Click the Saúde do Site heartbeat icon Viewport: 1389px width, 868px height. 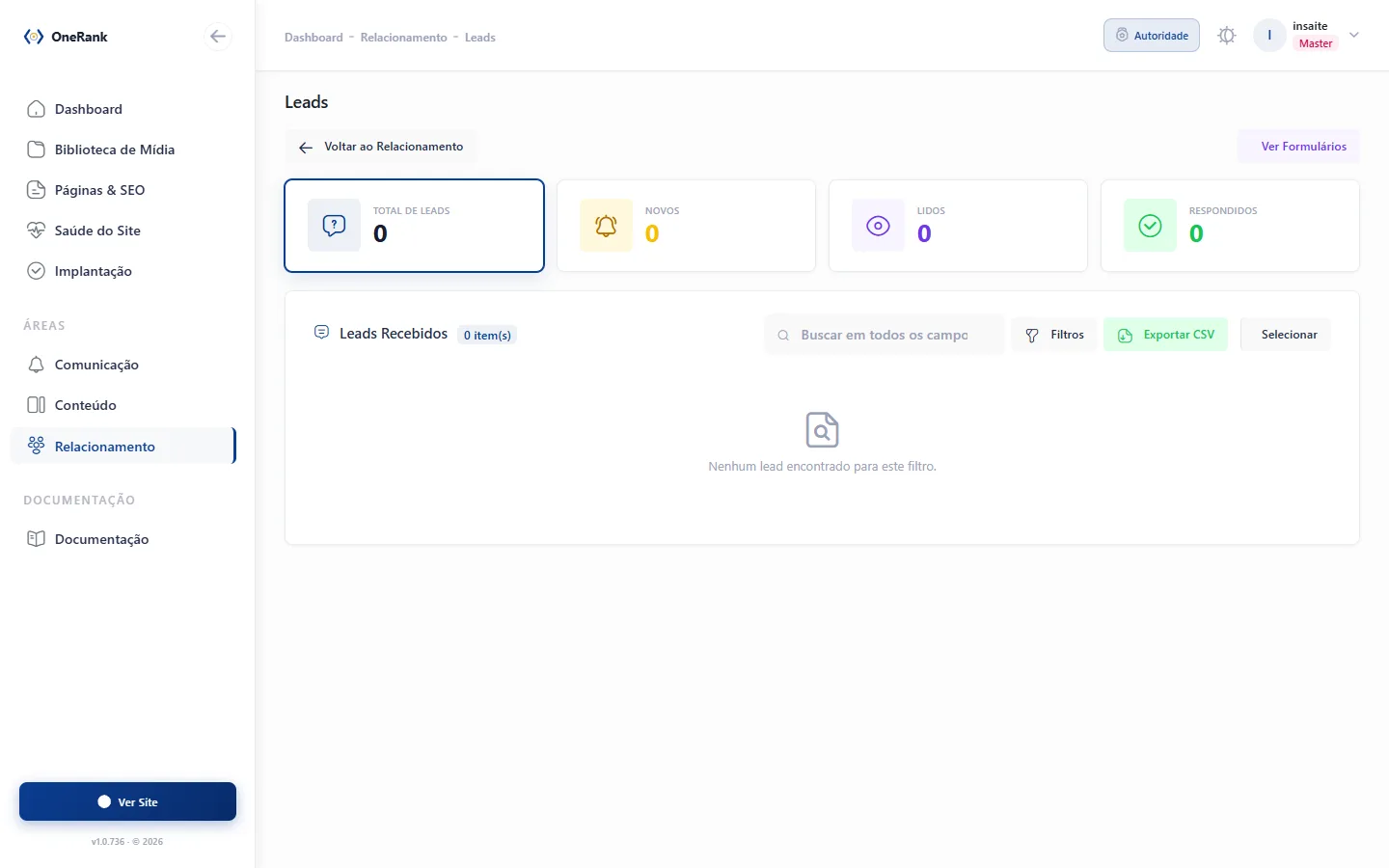36,231
